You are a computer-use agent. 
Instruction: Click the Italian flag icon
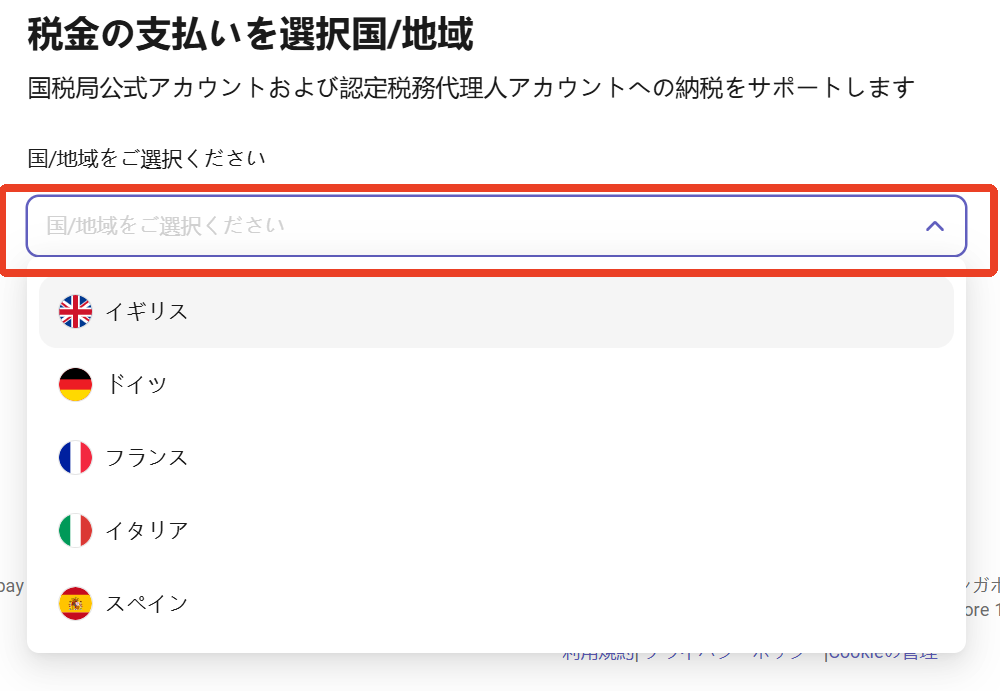(75, 531)
